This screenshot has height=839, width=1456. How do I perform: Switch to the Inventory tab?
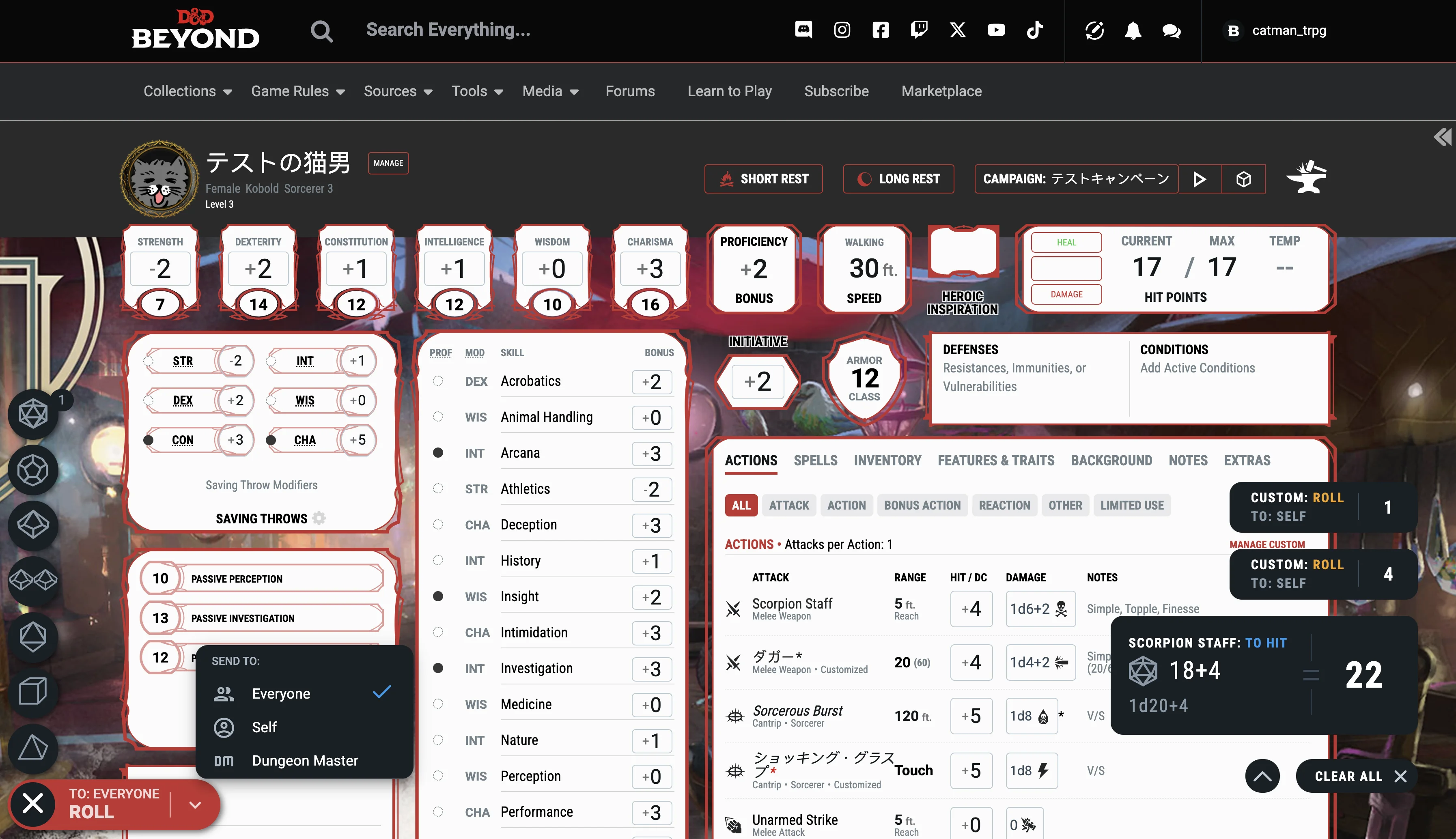coord(887,460)
